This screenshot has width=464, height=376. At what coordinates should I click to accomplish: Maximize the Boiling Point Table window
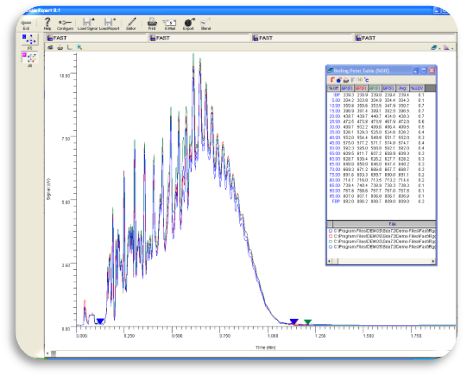tap(424, 70)
